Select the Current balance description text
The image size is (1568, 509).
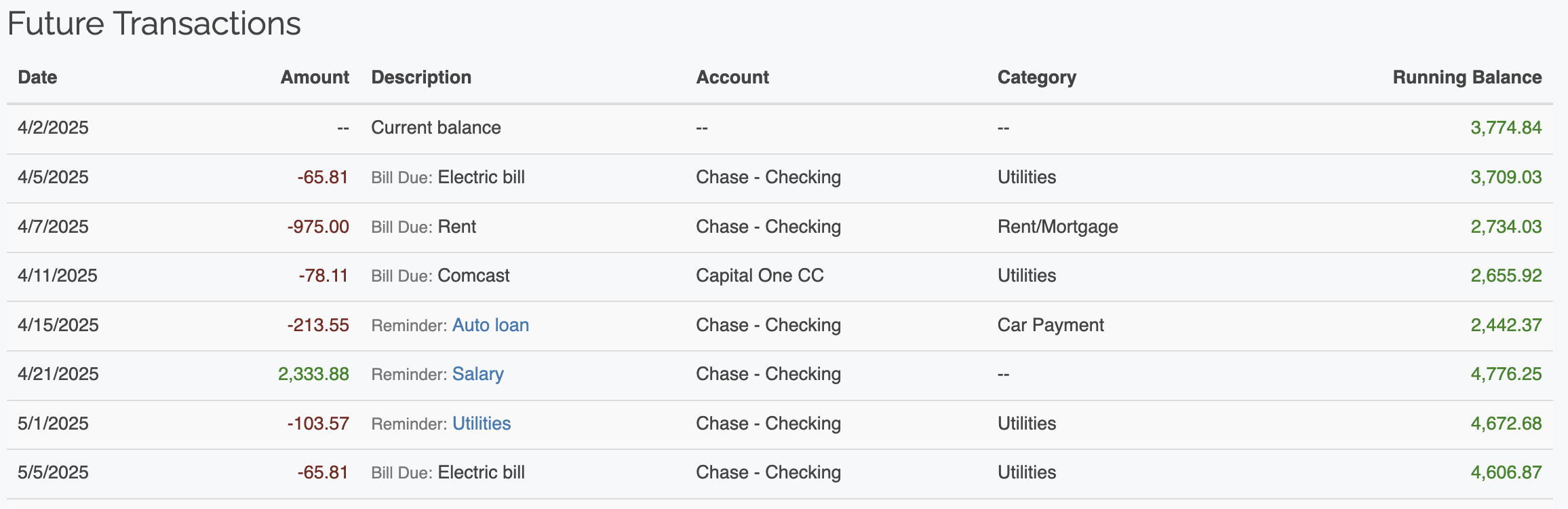pos(435,128)
